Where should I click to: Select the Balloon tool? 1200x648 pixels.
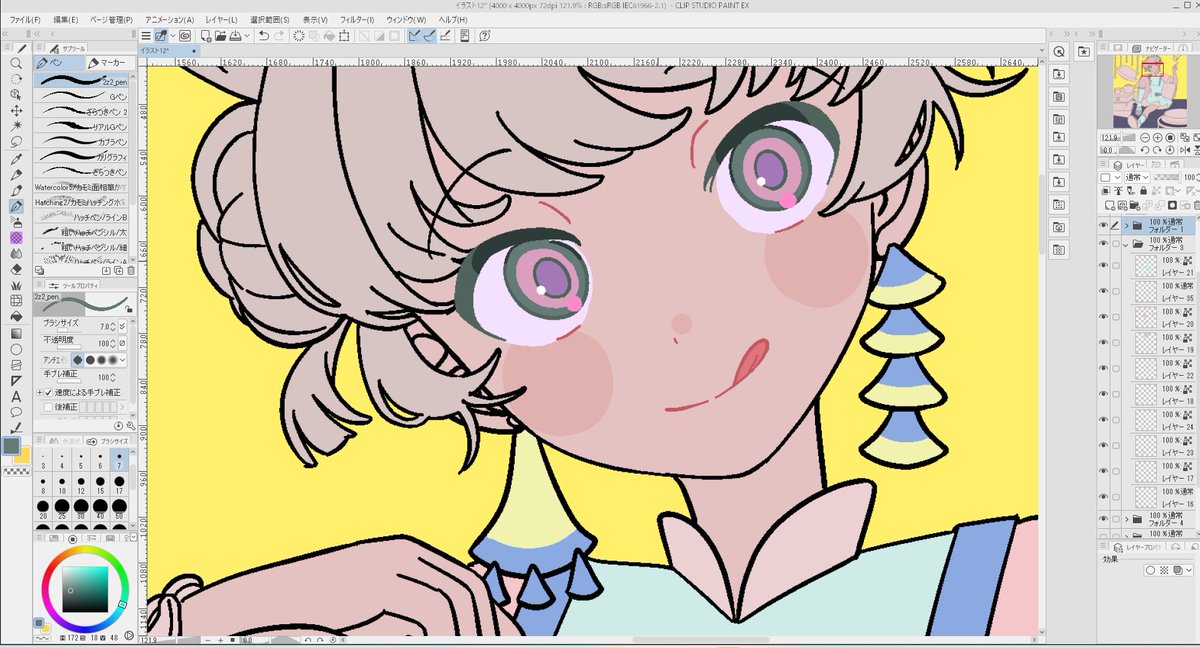pyautogui.click(x=16, y=412)
